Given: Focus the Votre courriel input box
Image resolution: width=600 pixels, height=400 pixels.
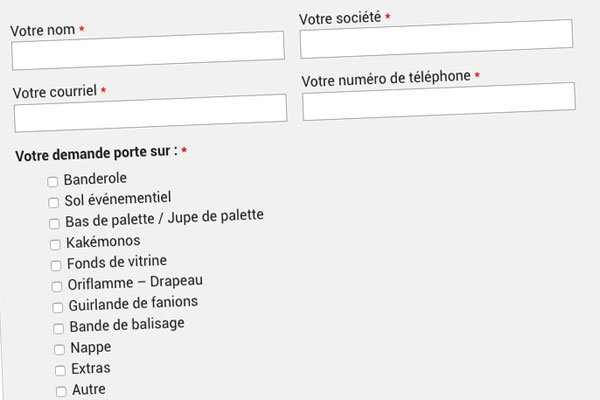Looking at the screenshot, I should (x=150, y=113).
